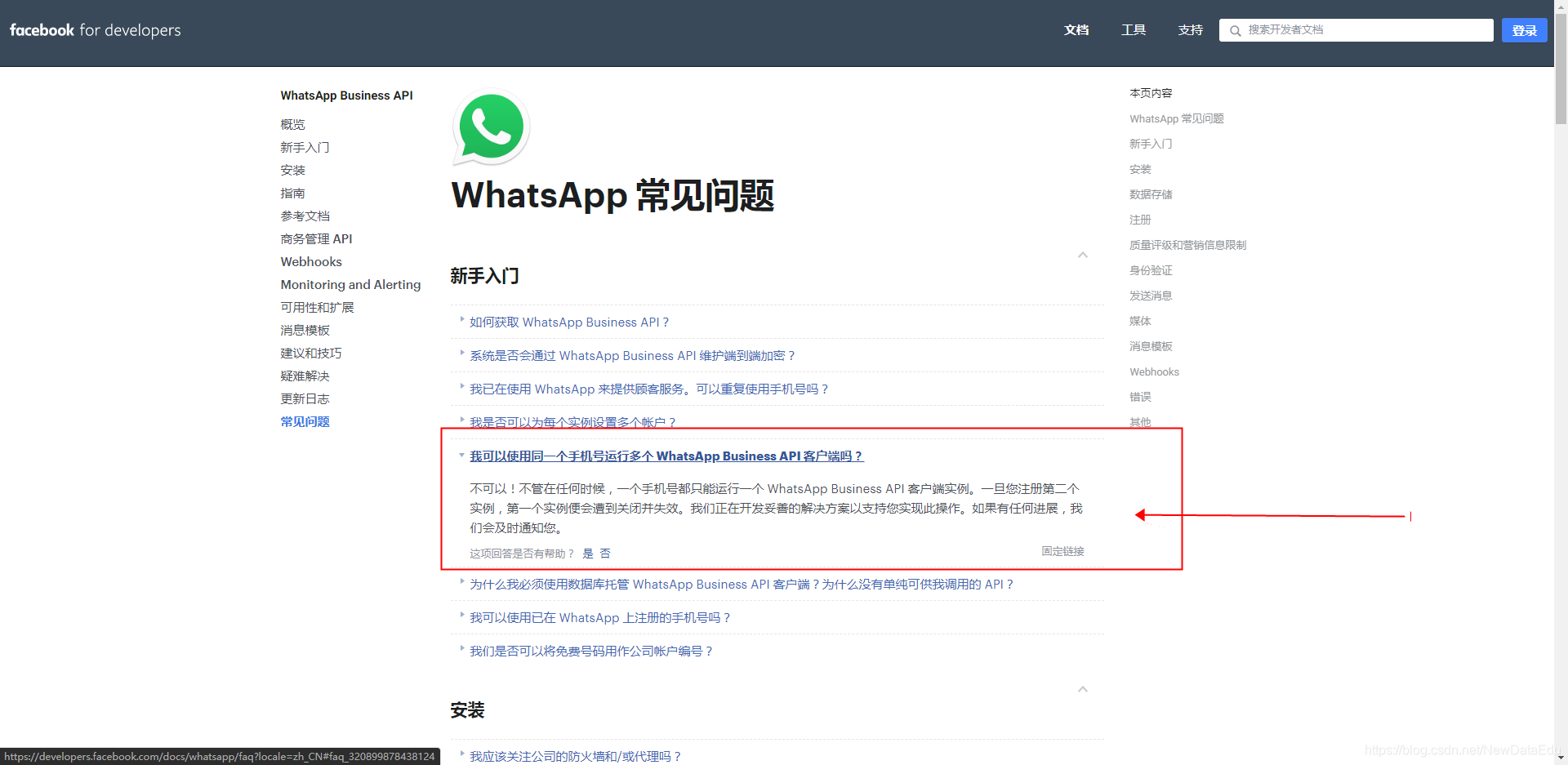The width and height of the screenshot is (1568, 765).
Task: Open Webhooks in left sidebar
Action: tap(311, 262)
